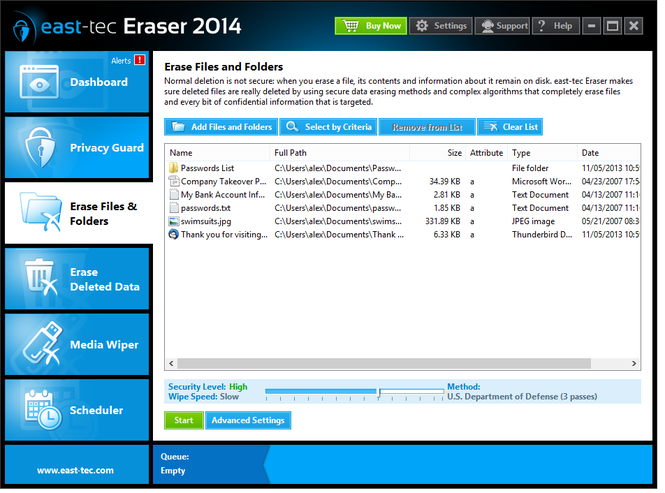The height and width of the screenshot is (493, 665).
Task: Minimize the east-tec Eraser window
Action: pos(592,26)
